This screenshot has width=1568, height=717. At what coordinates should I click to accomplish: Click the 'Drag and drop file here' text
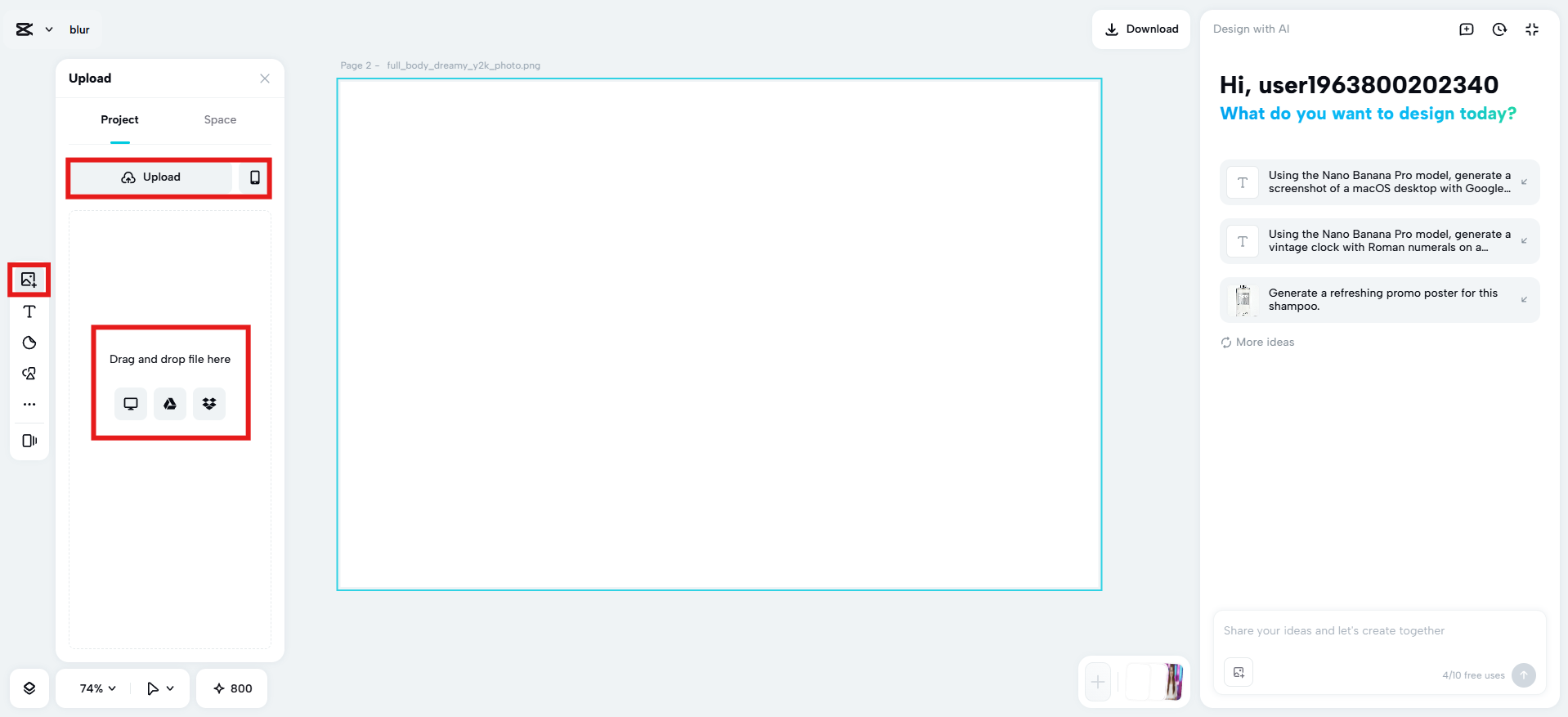(170, 359)
